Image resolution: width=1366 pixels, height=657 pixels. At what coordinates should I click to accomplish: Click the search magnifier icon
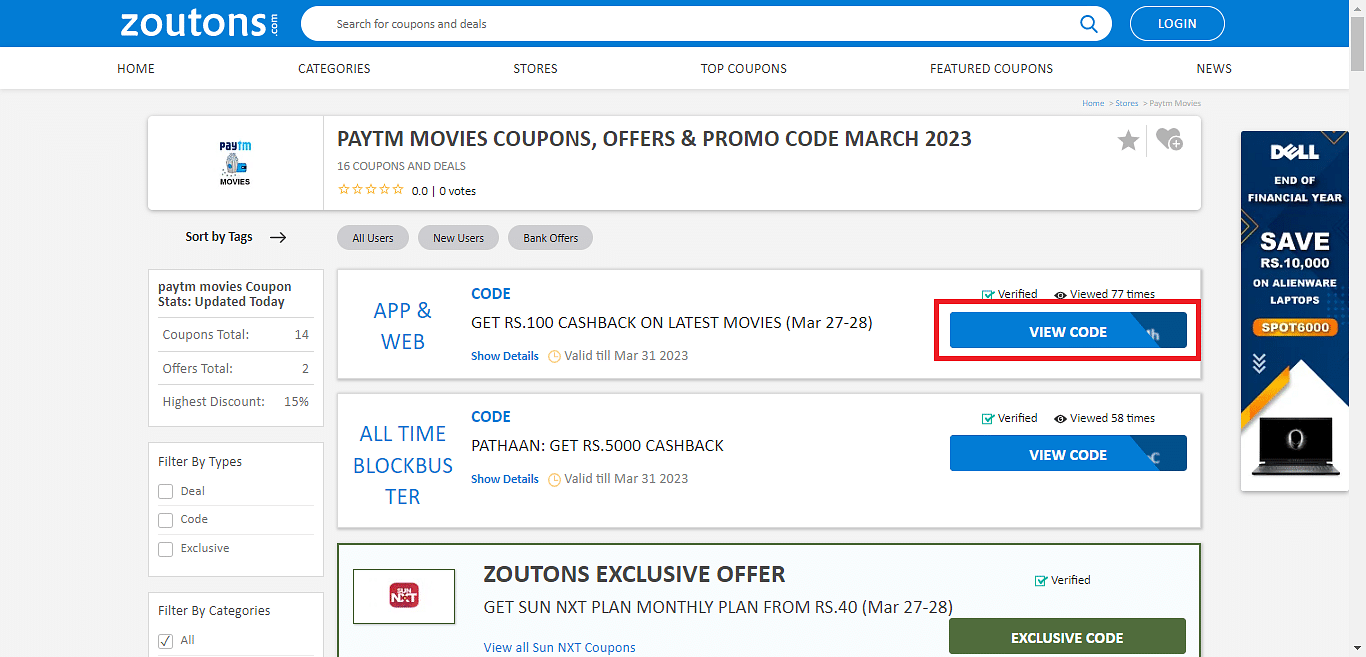tap(1089, 23)
